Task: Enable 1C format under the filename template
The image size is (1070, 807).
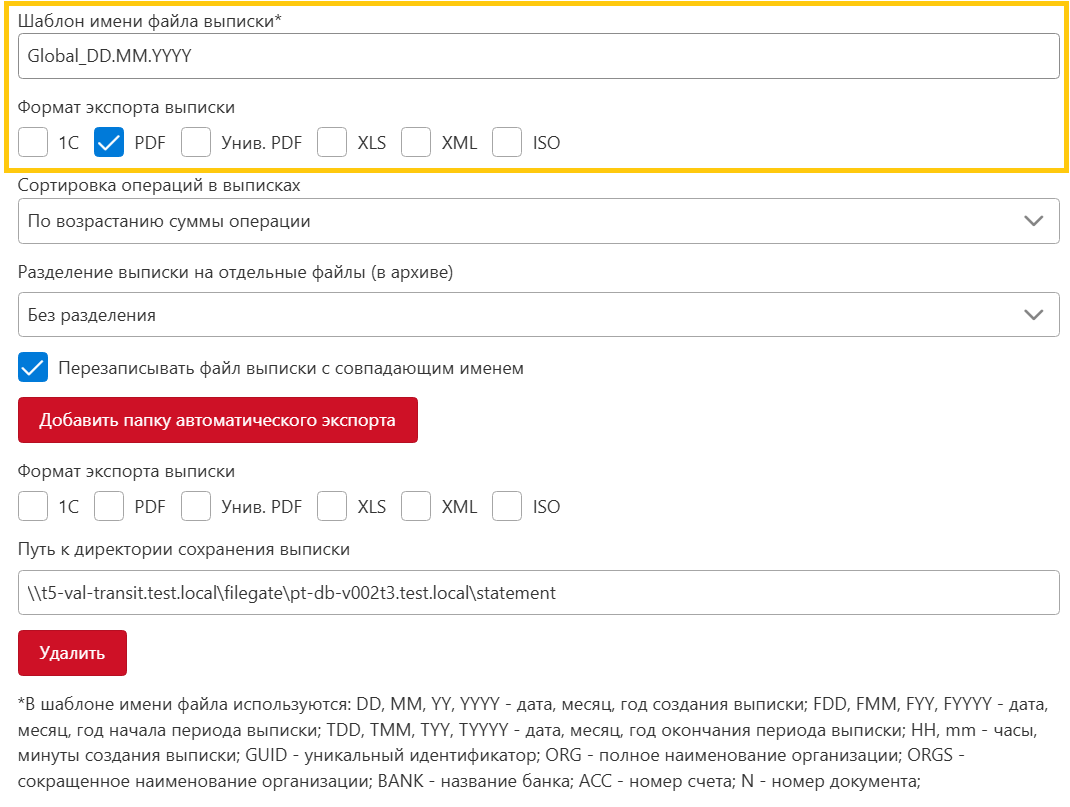Action: pos(33,142)
